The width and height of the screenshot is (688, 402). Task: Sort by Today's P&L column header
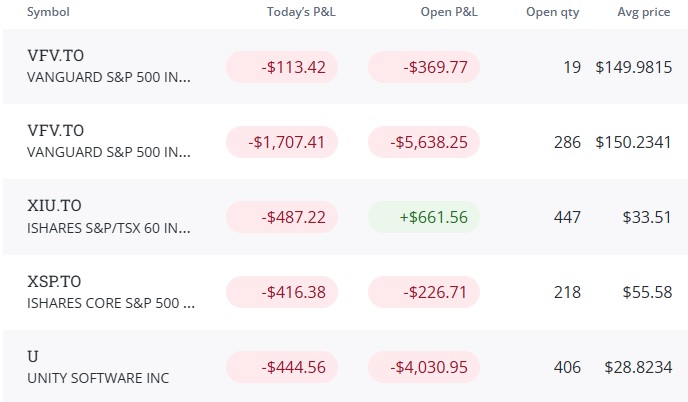tap(301, 12)
